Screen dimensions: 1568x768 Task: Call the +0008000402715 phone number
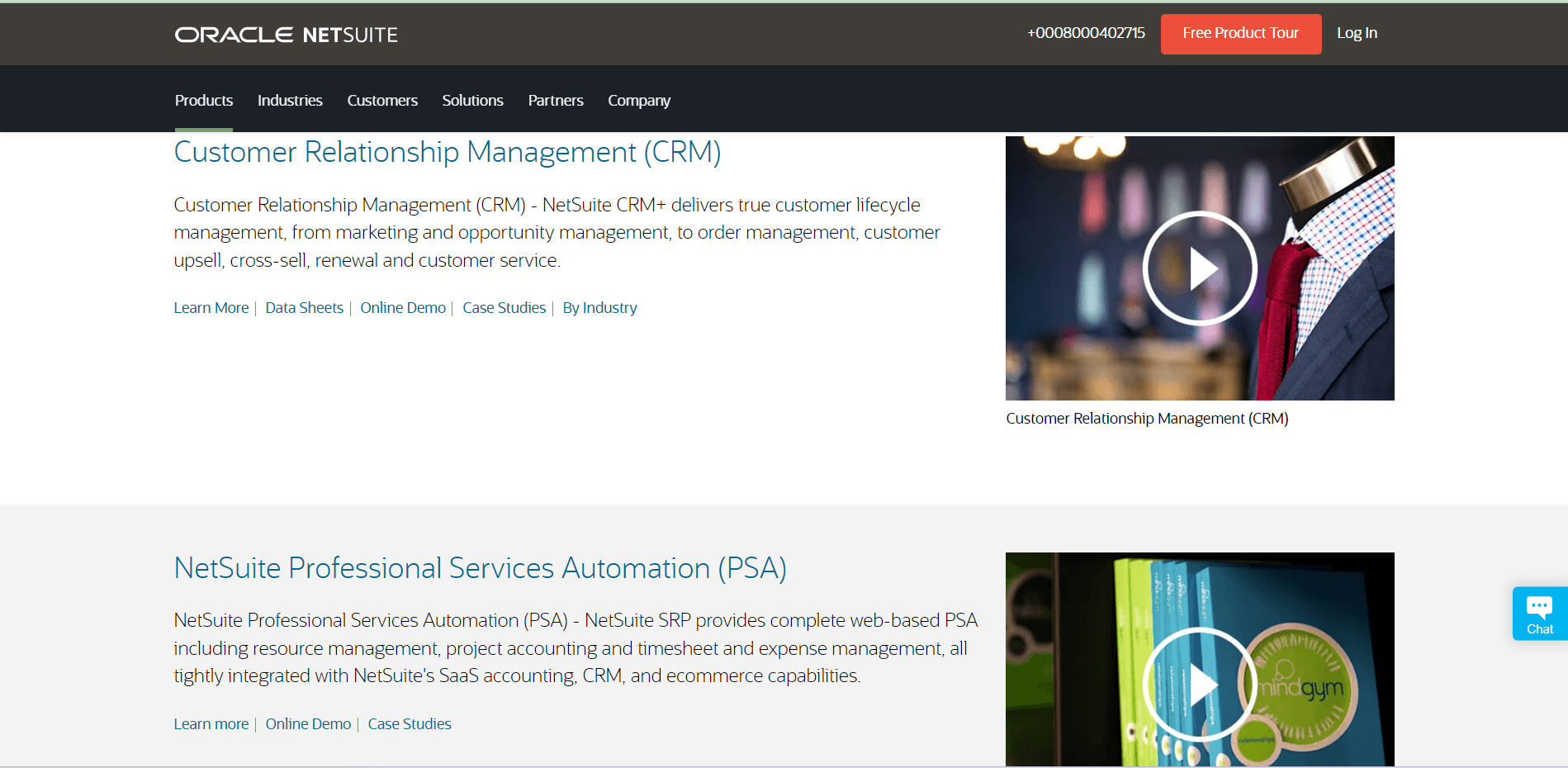coord(1086,34)
